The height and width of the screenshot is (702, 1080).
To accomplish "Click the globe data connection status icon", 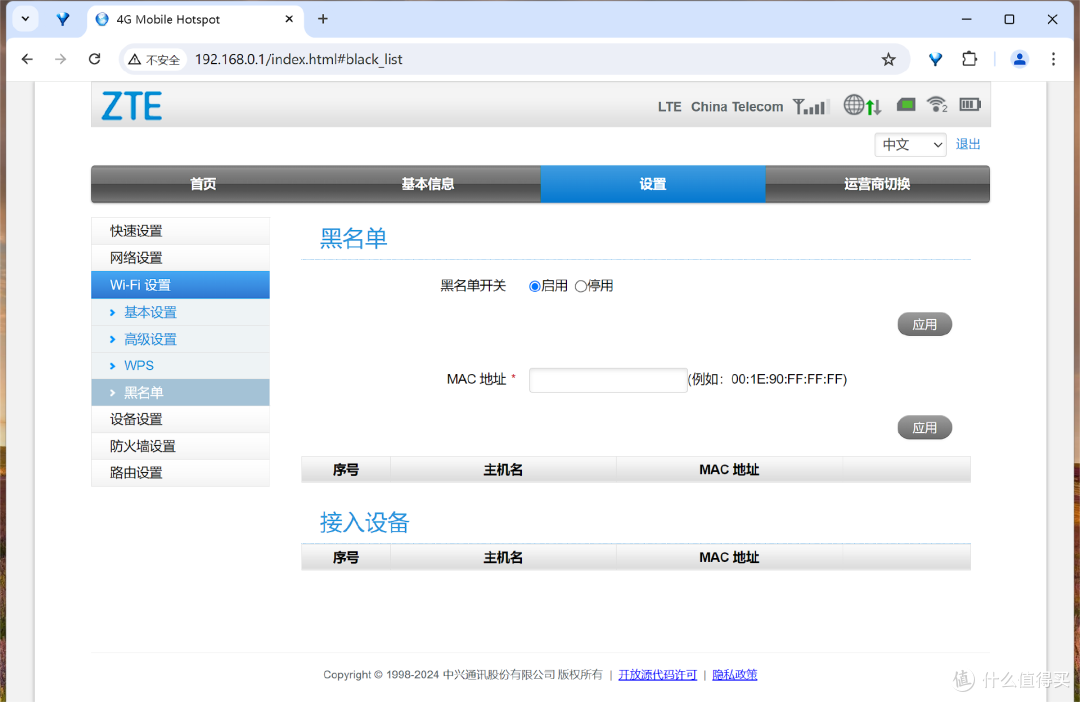I will coord(862,105).
